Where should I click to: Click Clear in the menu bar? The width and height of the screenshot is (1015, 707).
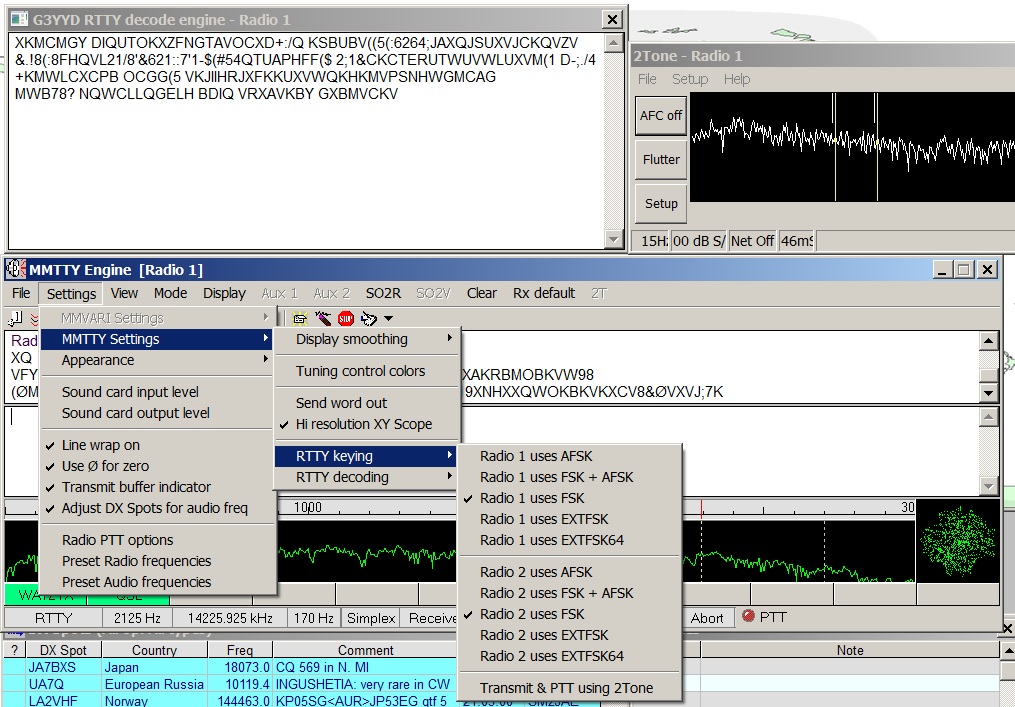pyautogui.click(x=482, y=293)
